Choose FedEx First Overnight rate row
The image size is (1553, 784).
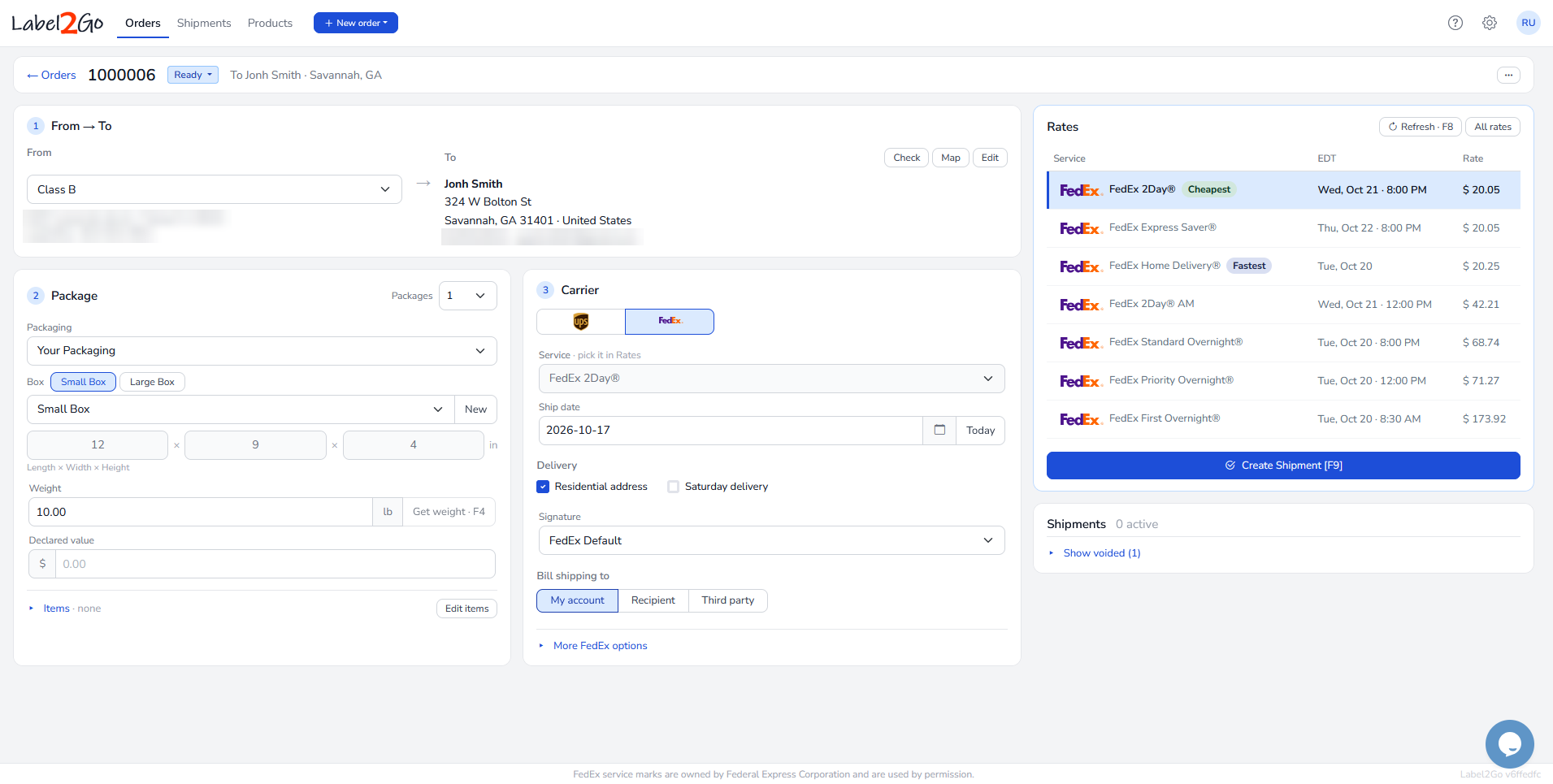click(x=1283, y=419)
